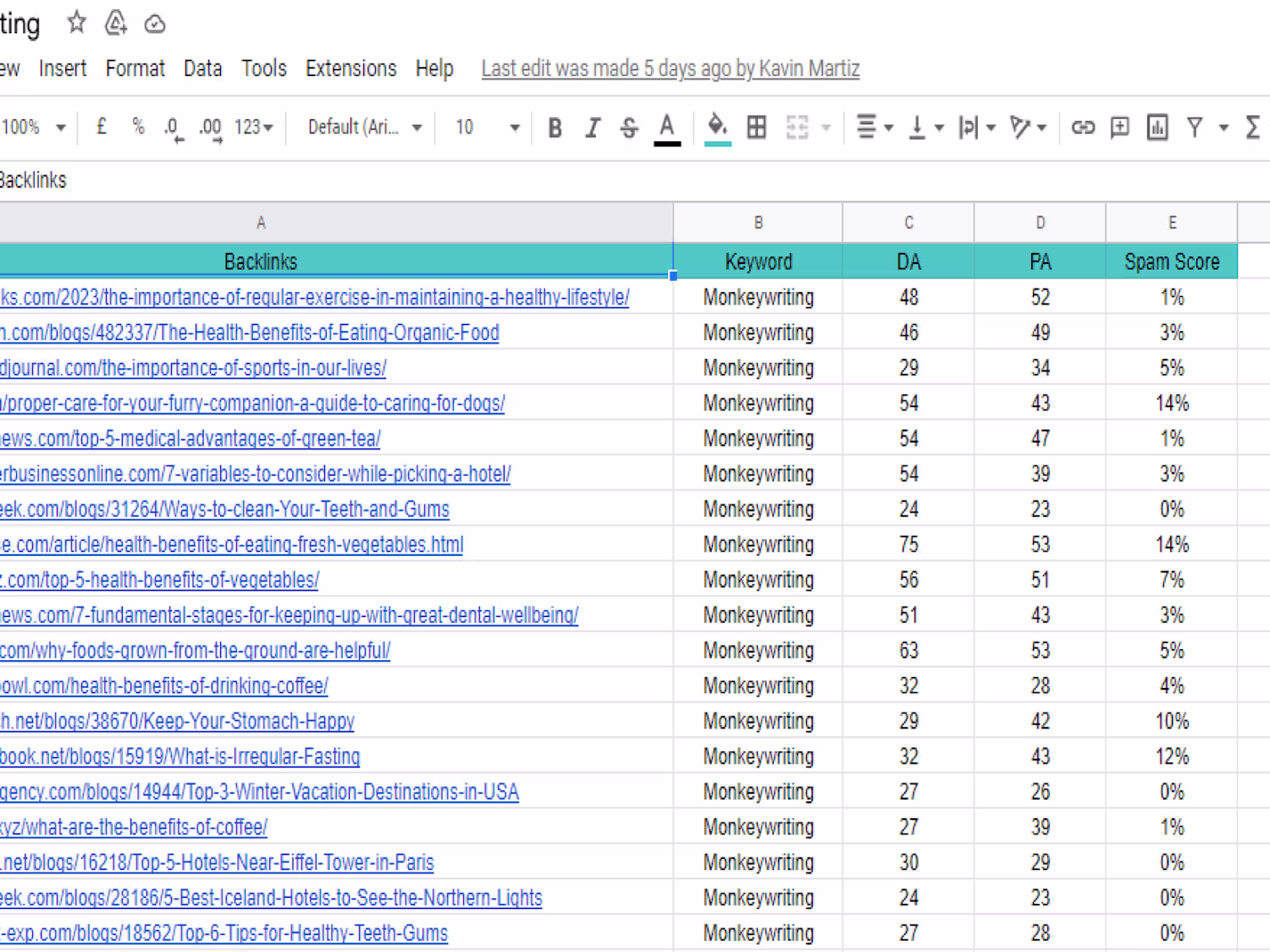Image resolution: width=1270 pixels, height=952 pixels.
Task: Apply strikethrough formatting
Action: [x=629, y=128]
